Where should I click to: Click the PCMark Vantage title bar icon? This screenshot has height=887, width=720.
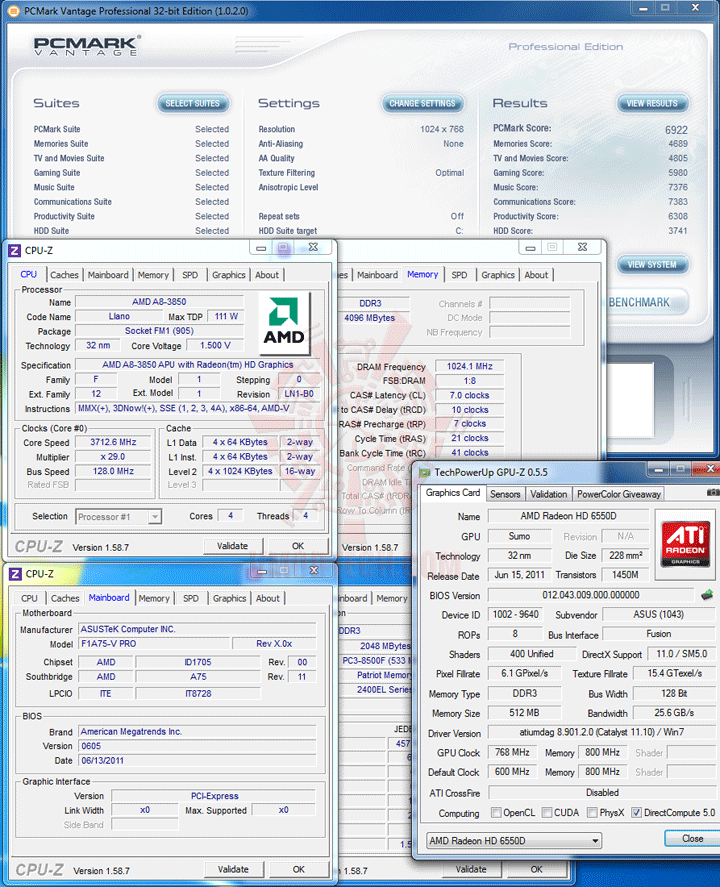12,11
